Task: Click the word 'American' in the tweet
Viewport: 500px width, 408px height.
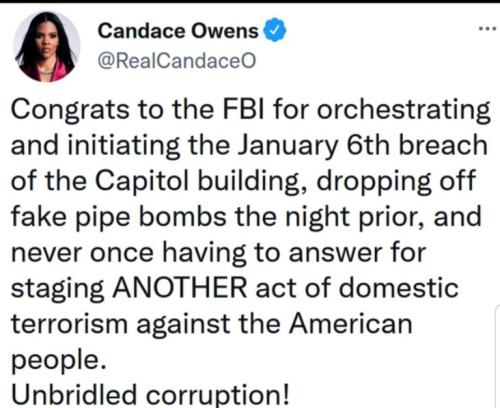Action: click(x=350, y=323)
